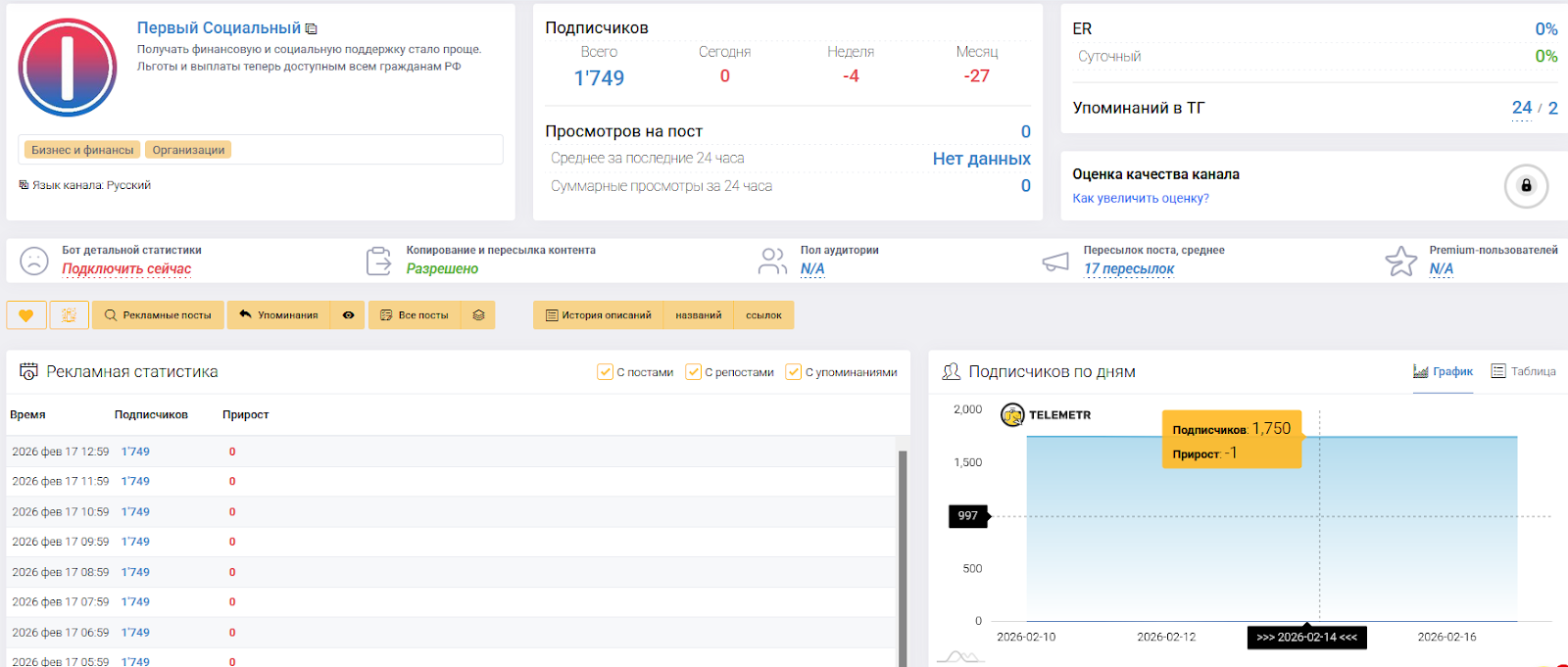Screen dimensions: 1568x667
Task: Select the Бизнес и финансы category tag
Action: point(82,150)
